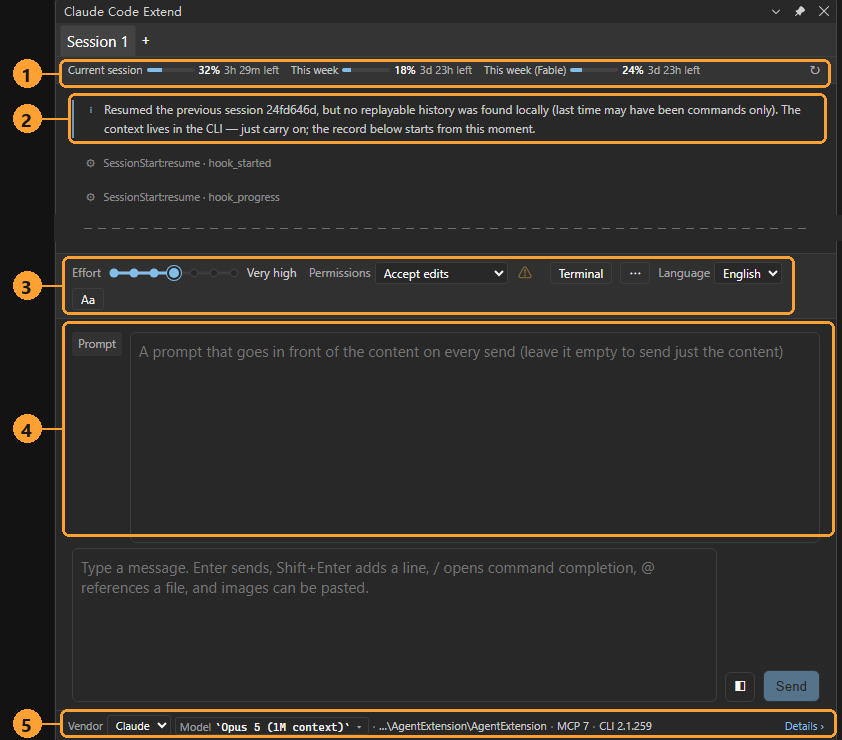Close the Claude Code Extend panel
This screenshot has width=842, height=740.
824,11
